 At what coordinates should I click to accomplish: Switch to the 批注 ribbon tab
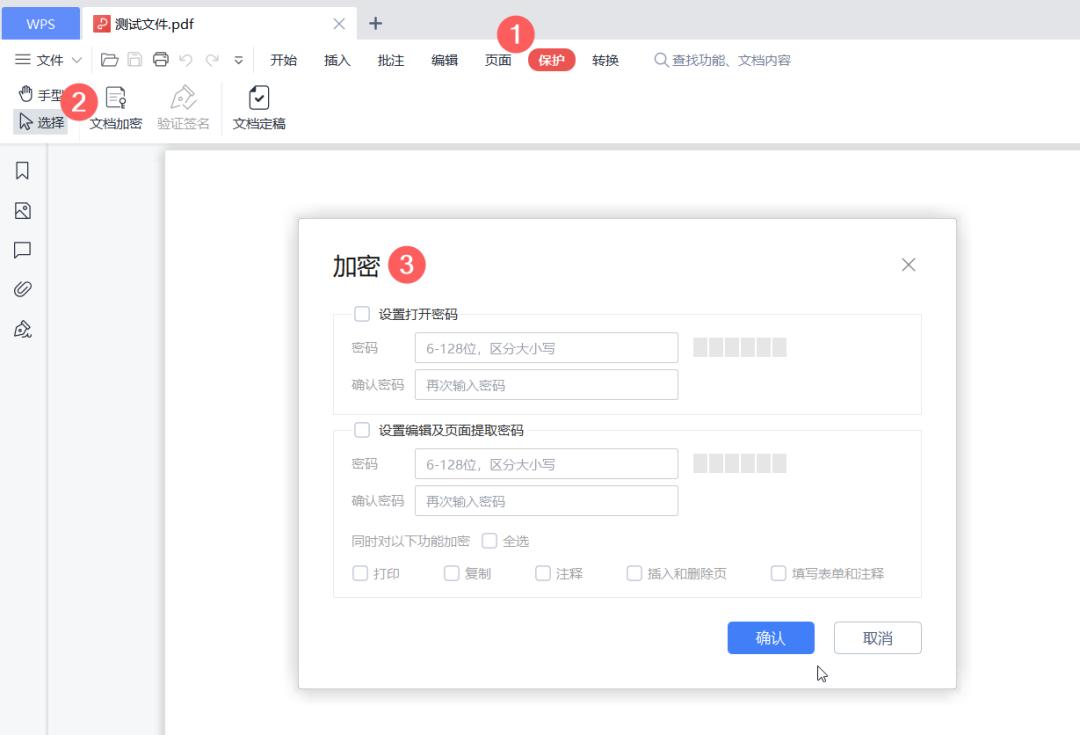tap(390, 59)
